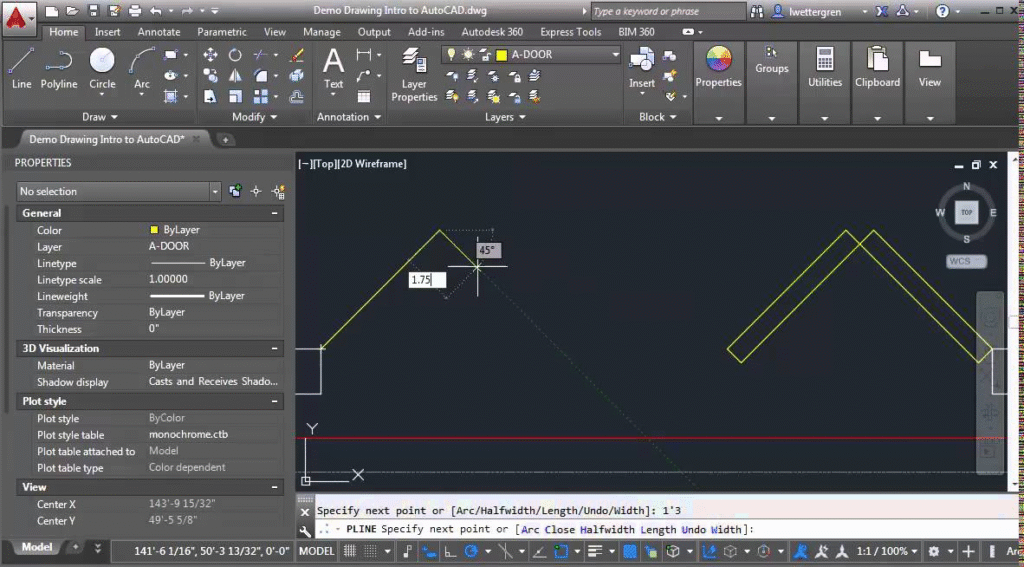The height and width of the screenshot is (567, 1024).
Task: Open the No selection dropdown
Action: [215, 191]
